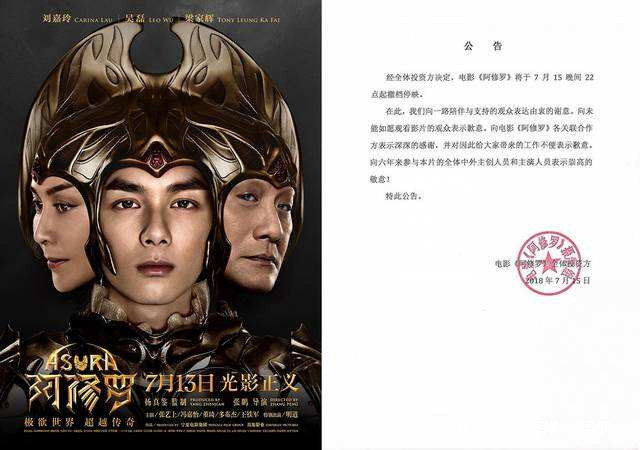The image size is (640, 450).
Task: Click the 张鹏 导演 director credit
Action: [x=251, y=402]
